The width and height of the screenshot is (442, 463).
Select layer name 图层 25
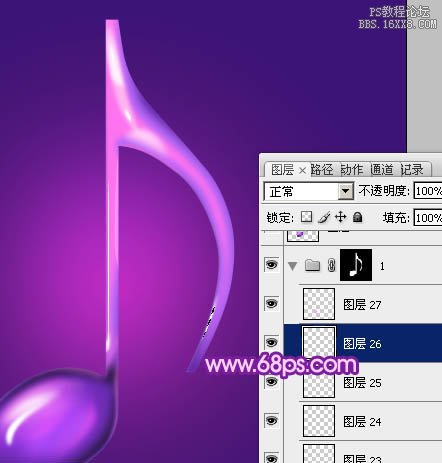362,383
